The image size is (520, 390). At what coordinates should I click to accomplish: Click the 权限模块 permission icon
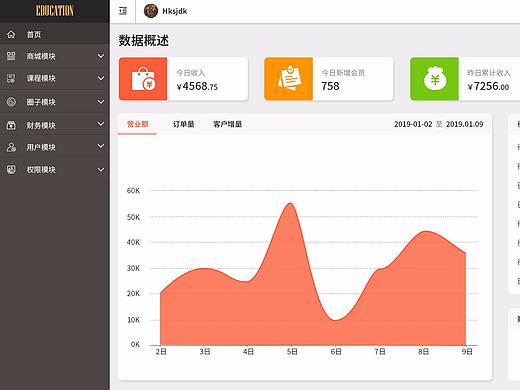pos(11,170)
